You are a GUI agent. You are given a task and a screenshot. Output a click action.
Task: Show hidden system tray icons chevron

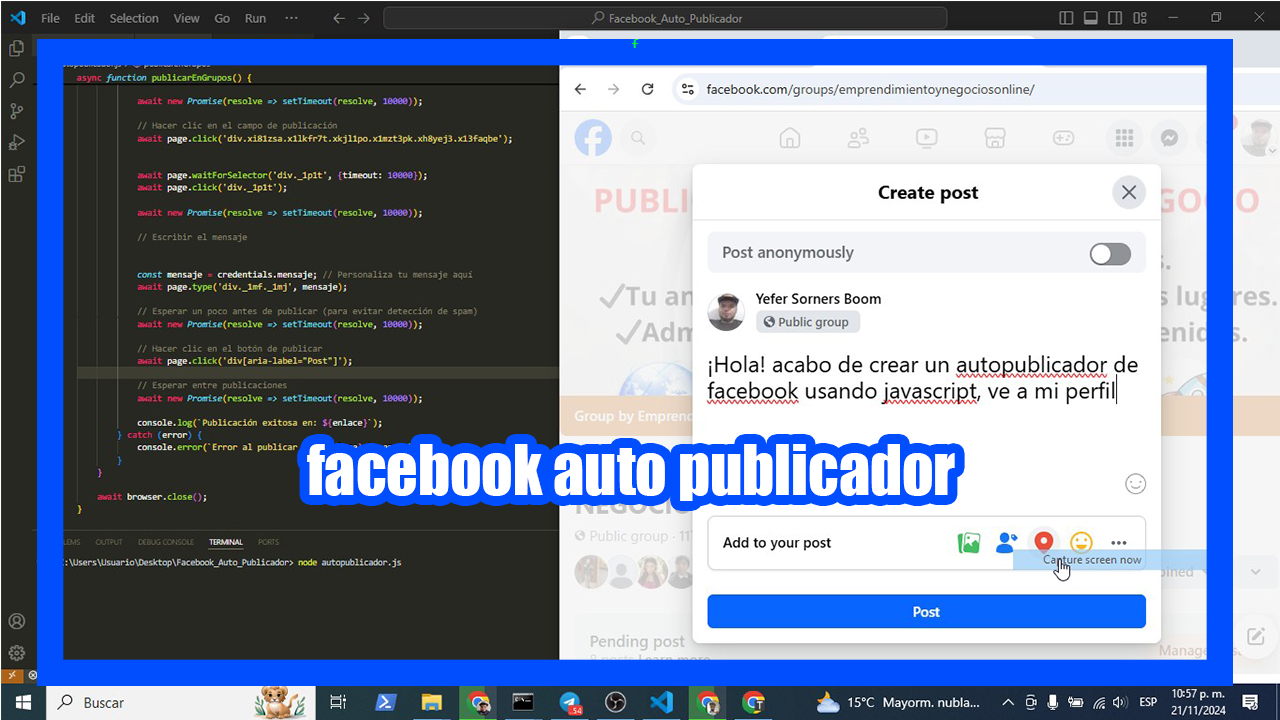point(1007,702)
